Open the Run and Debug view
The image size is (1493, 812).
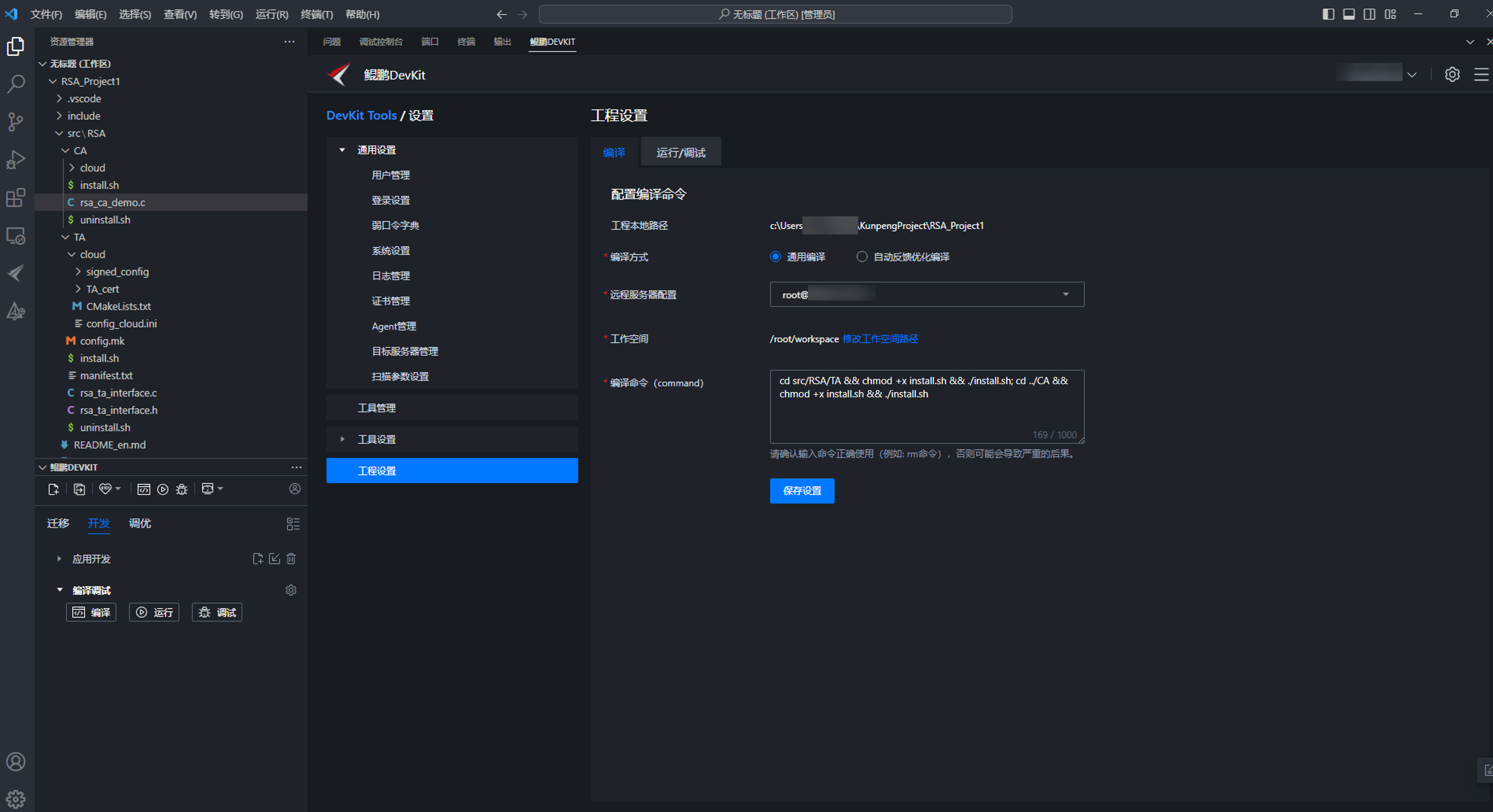coord(16,159)
